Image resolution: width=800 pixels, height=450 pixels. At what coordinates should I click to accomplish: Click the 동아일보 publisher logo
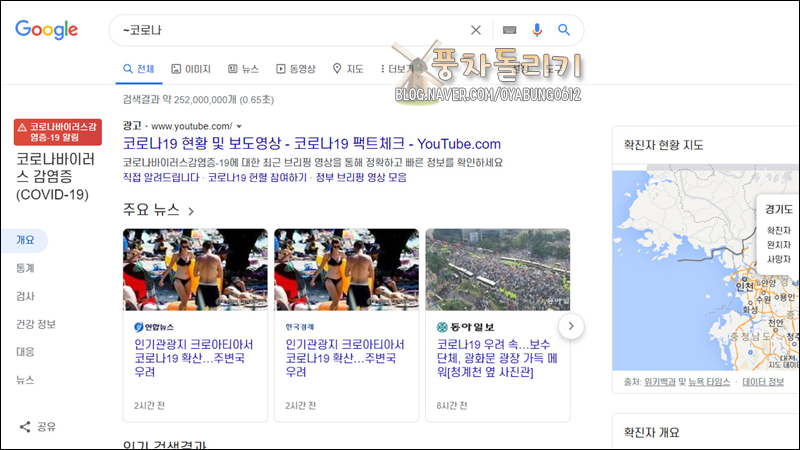[465, 327]
